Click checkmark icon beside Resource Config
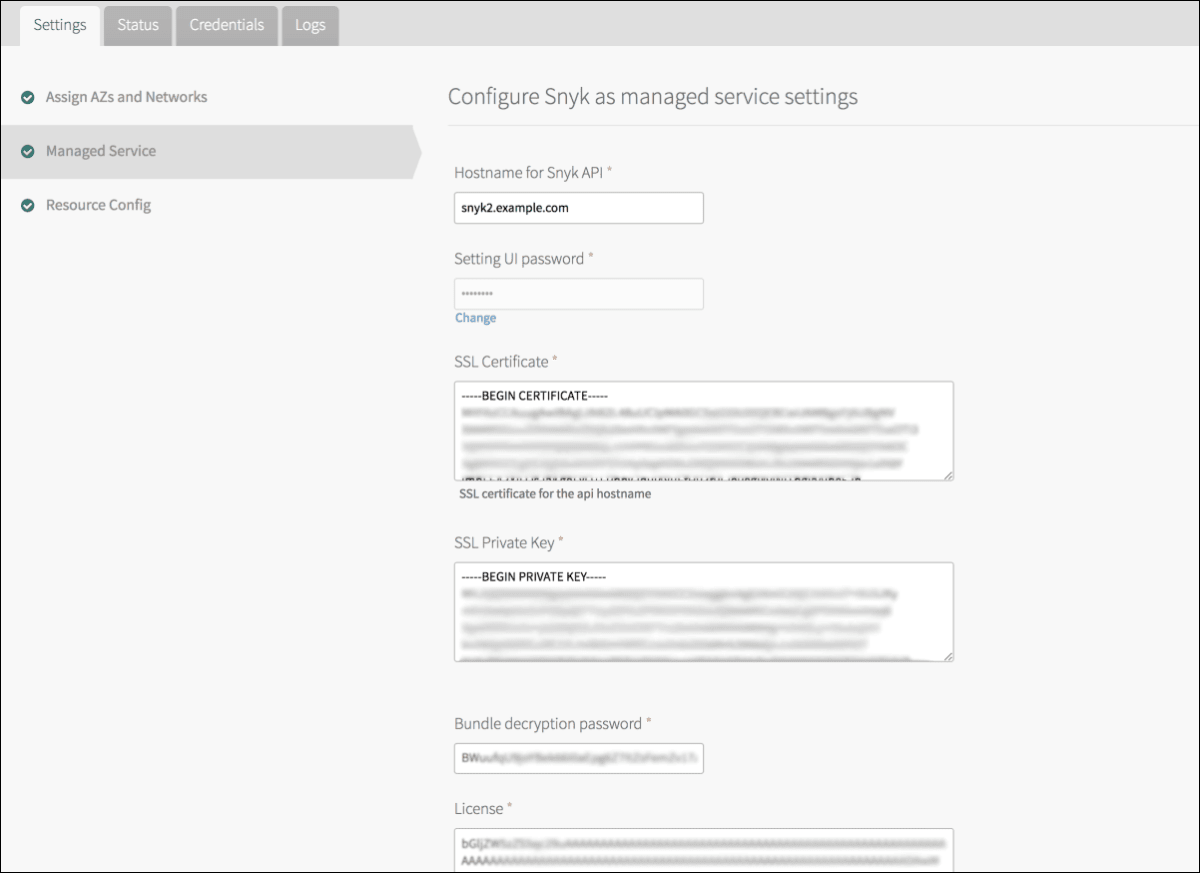1200x873 pixels. [28, 206]
